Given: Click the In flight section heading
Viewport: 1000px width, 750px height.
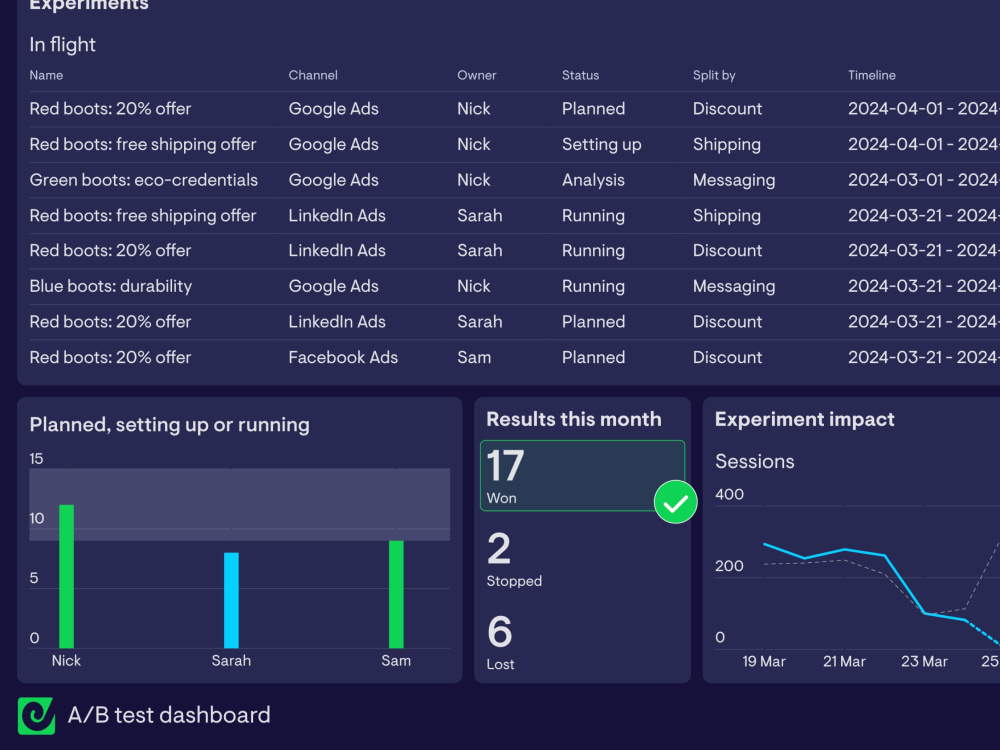Looking at the screenshot, I should click(62, 44).
